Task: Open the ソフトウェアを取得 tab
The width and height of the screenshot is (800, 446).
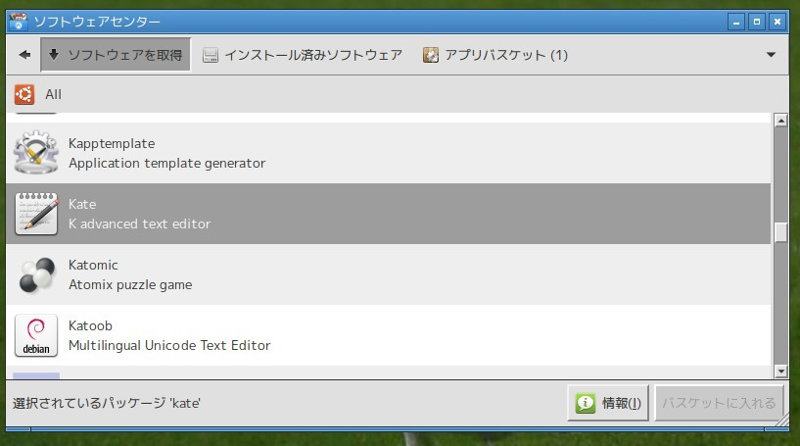Action: [x=116, y=55]
